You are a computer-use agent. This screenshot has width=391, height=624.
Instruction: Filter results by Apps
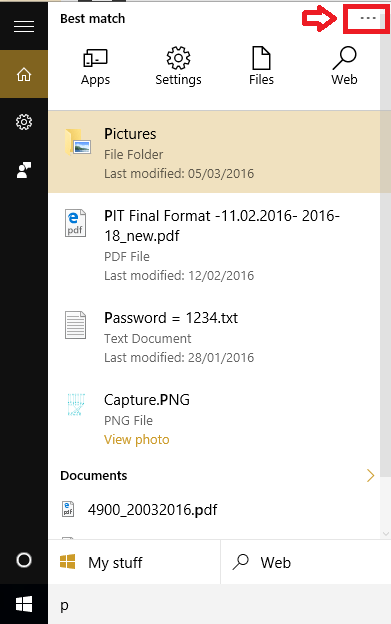(95, 66)
